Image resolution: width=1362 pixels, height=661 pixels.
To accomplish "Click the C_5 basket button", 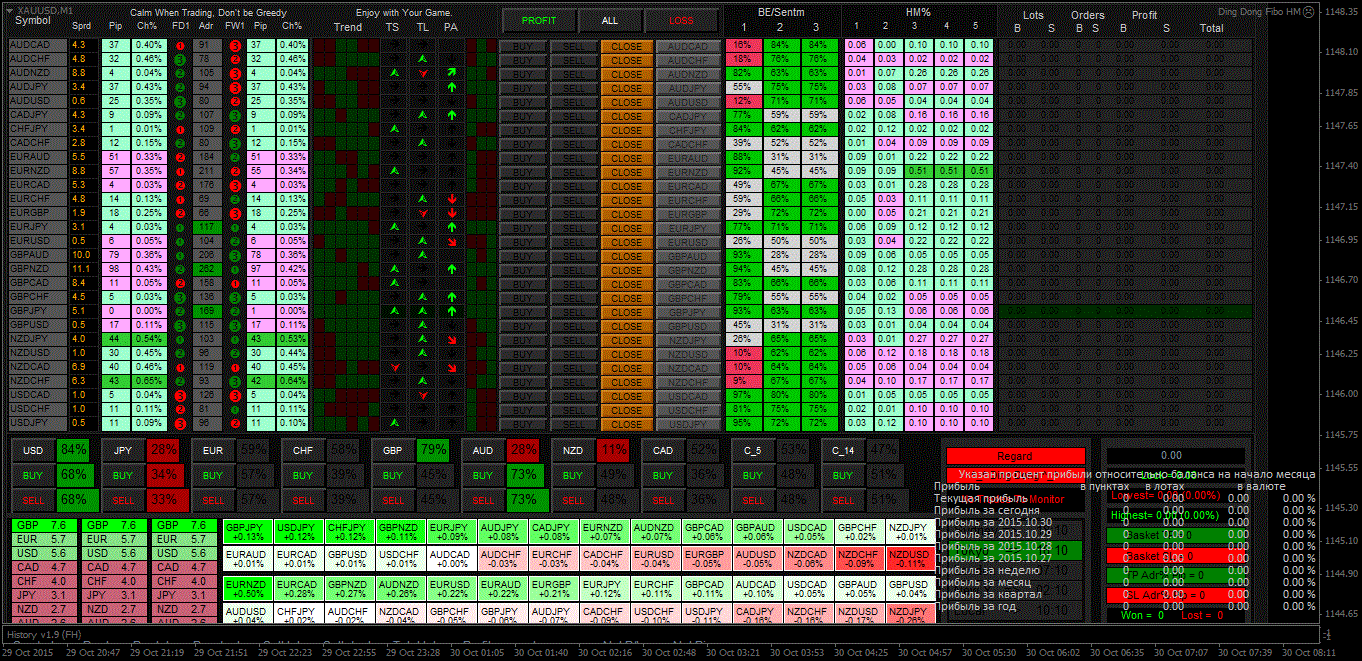I will click(753, 450).
